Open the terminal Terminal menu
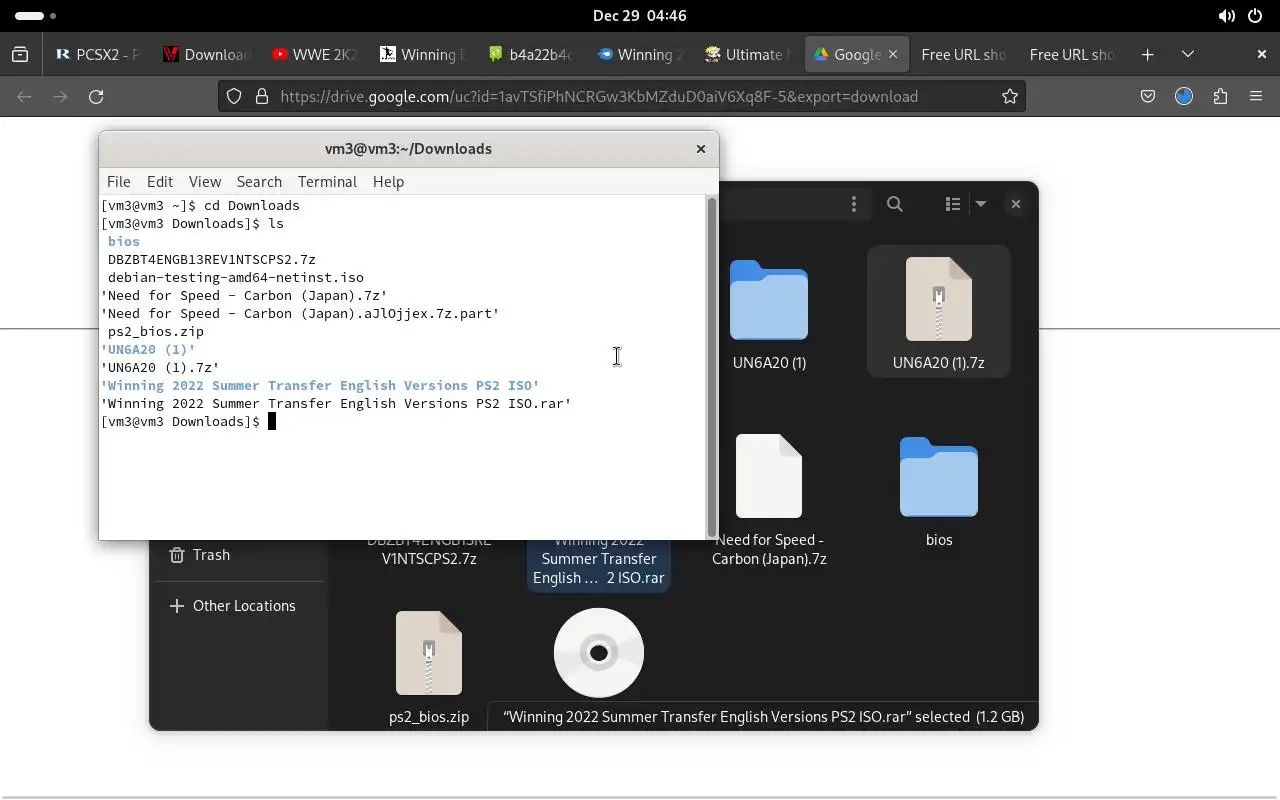Image resolution: width=1280 pixels, height=800 pixels. pos(327,181)
